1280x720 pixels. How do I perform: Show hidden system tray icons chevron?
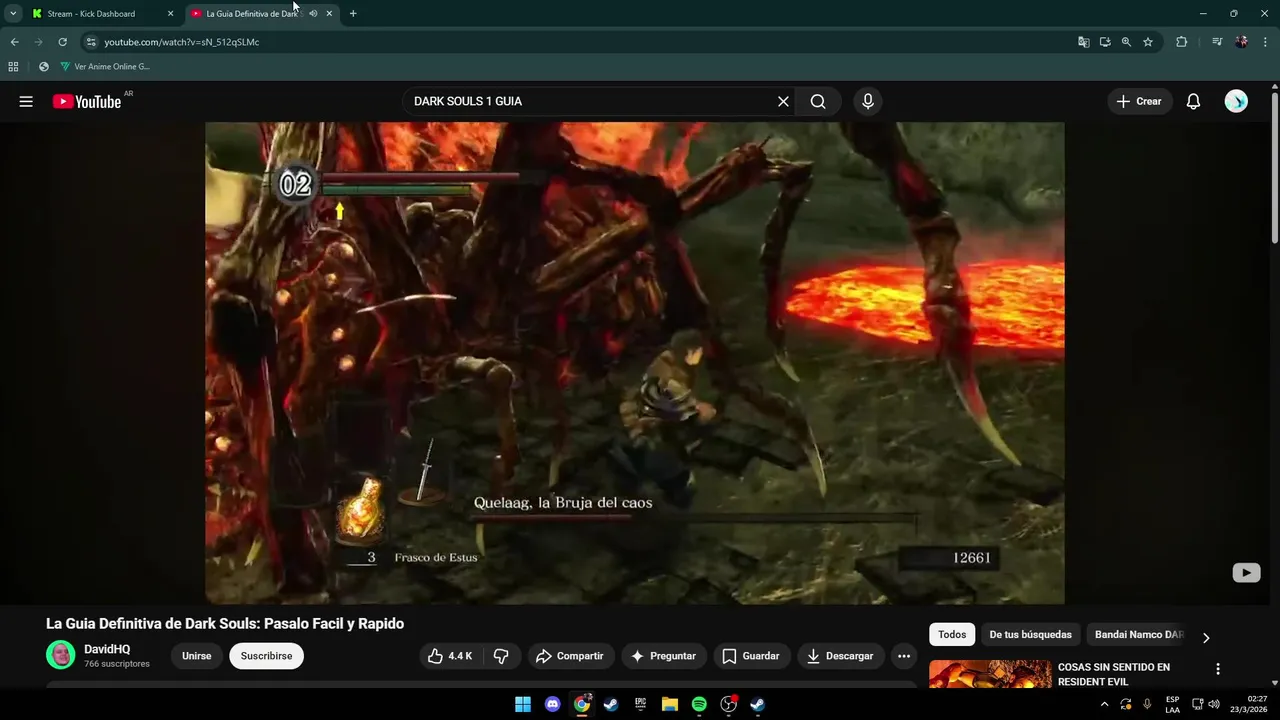[1104, 704]
